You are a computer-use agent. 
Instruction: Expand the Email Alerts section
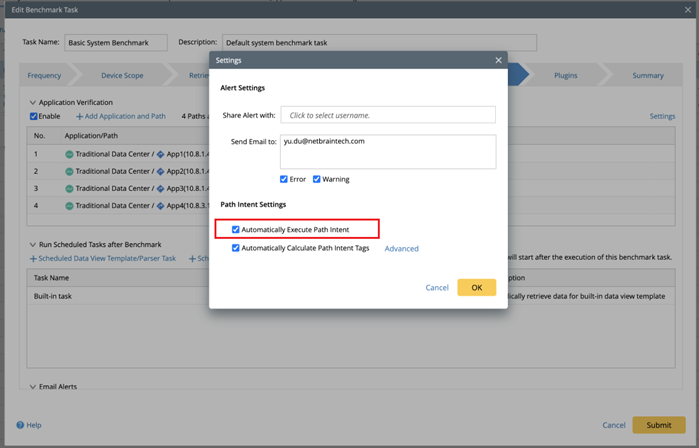pyautogui.click(x=32, y=387)
